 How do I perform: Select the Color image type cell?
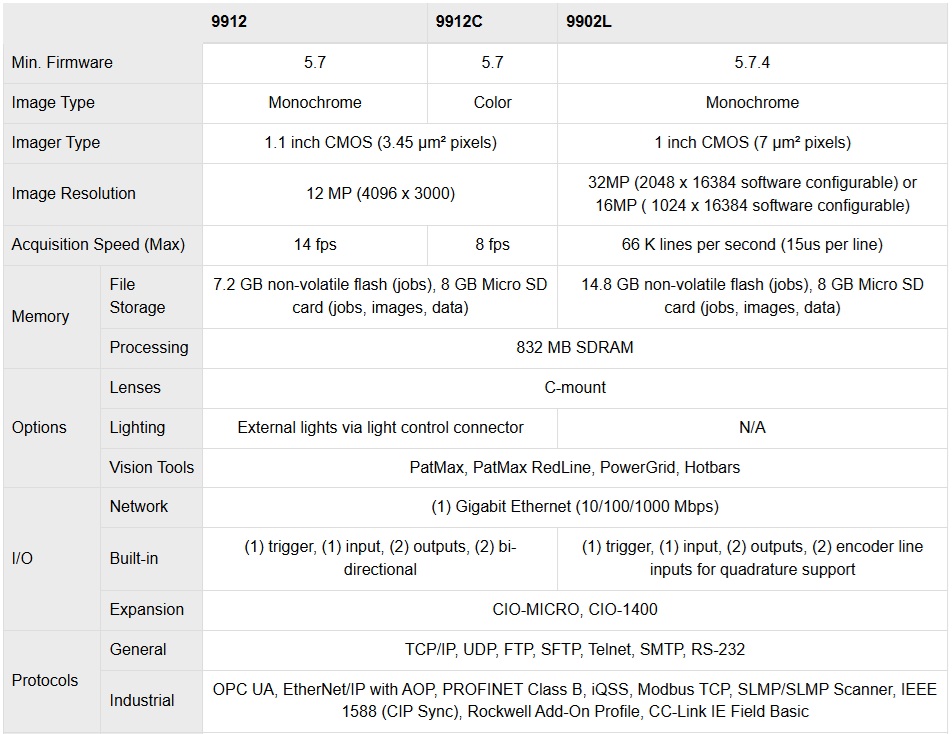492,102
